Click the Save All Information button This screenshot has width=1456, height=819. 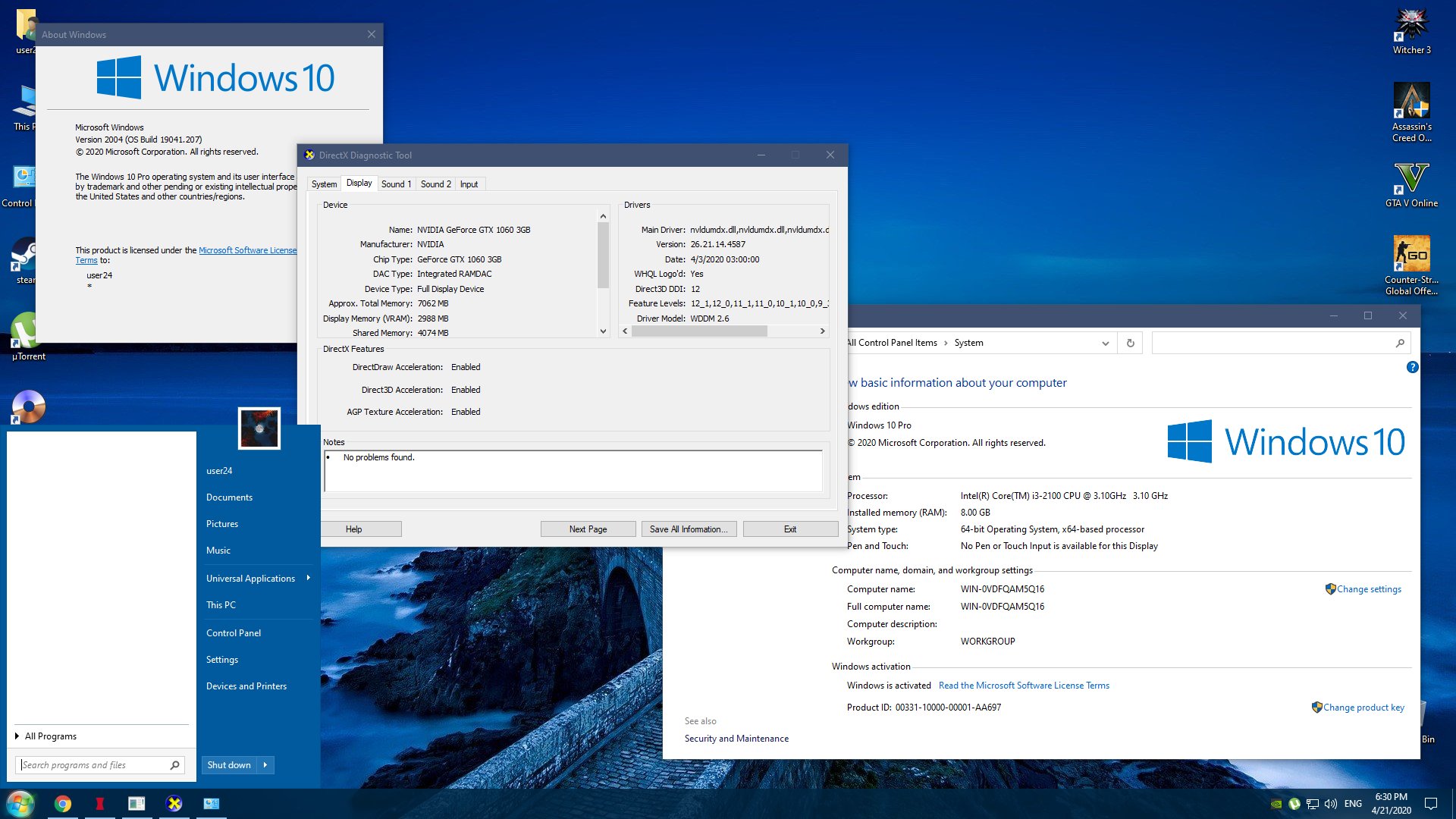689,529
